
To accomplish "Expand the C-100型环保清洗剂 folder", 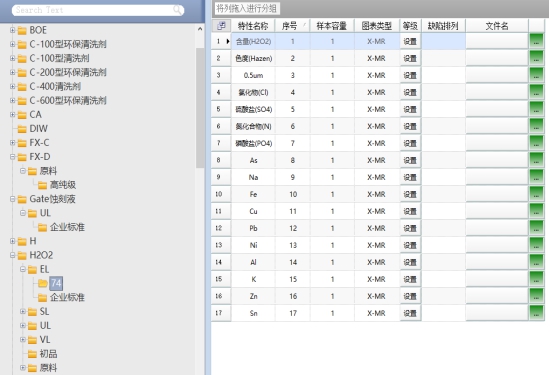I will tap(12, 44).
